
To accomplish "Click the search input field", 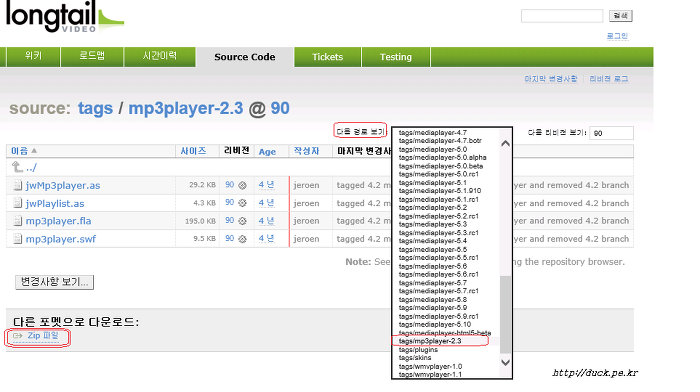I will tap(562, 16).
